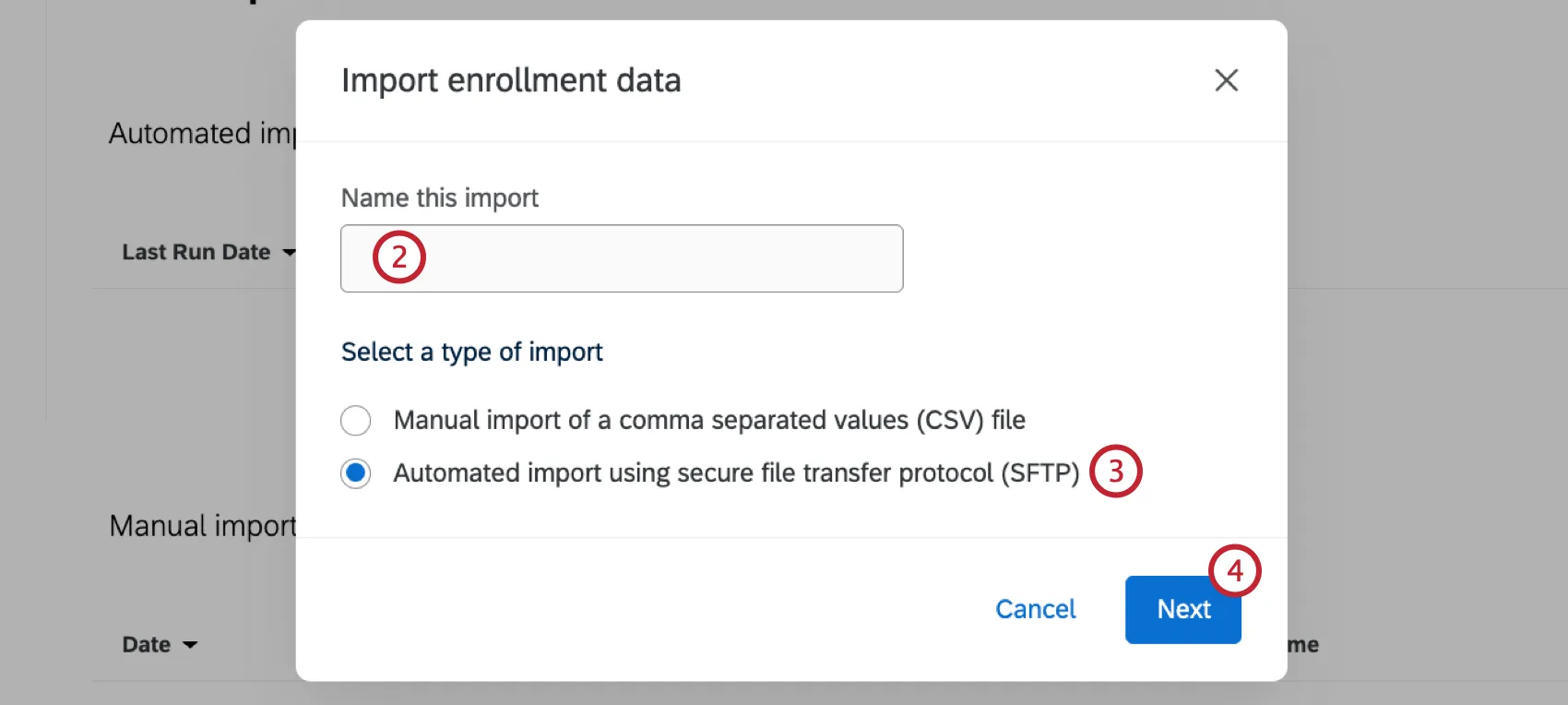Close the Import enrollment data dialog
The image size is (1568, 705).
[1226, 80]
